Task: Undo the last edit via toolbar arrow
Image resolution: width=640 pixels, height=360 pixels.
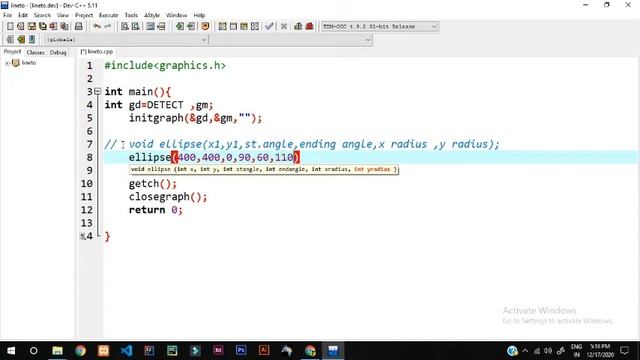Action: [x=97, y=27]
